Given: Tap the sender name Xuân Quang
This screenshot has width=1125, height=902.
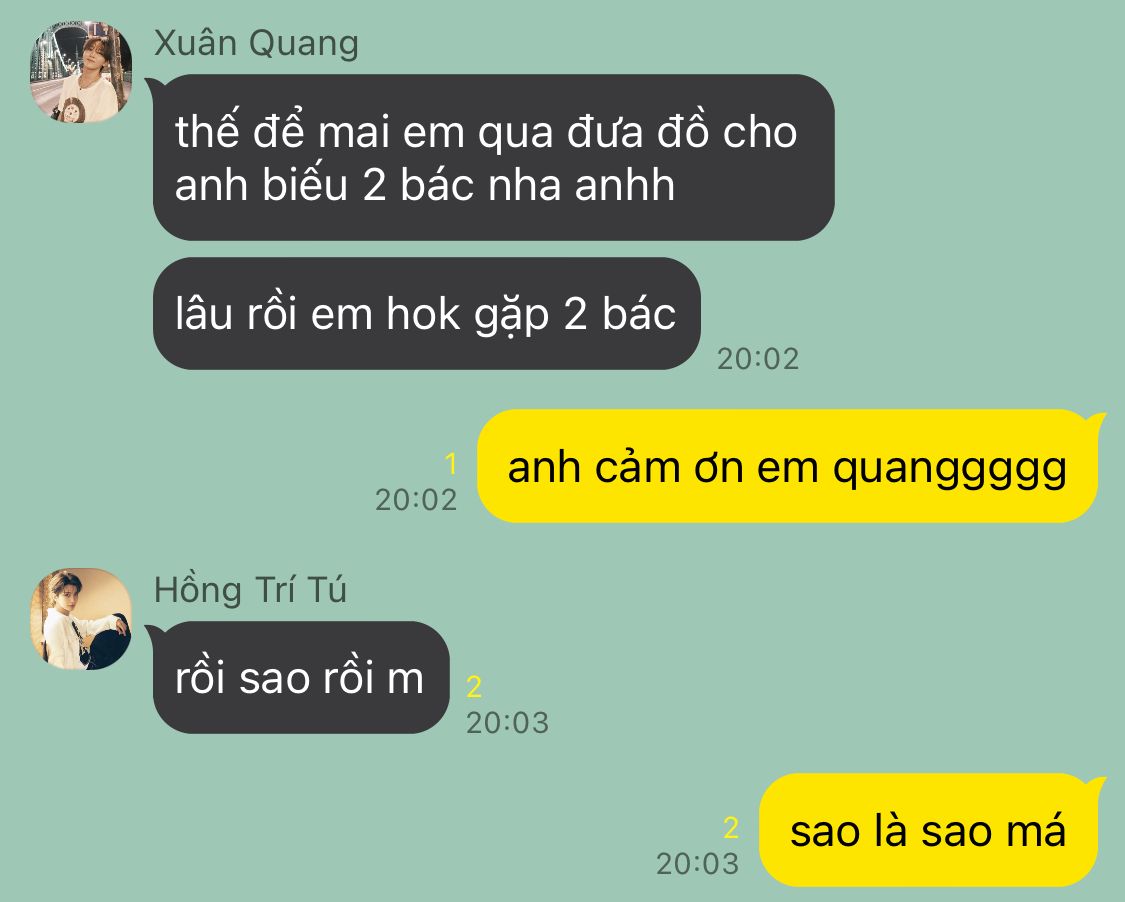Looking at the screenshot, I should [256, 43].
